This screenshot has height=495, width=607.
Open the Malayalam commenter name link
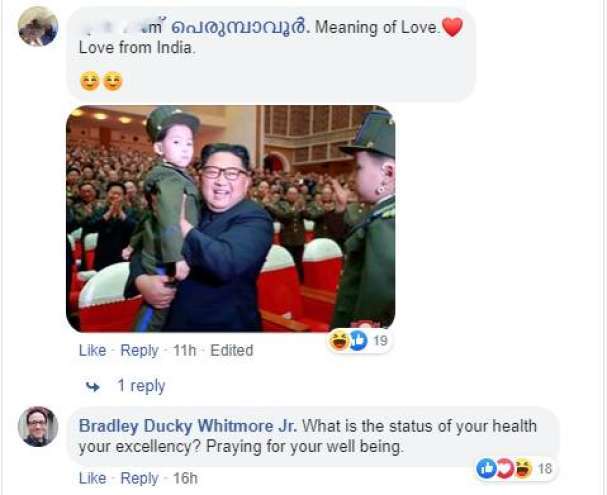coord(194,27)
